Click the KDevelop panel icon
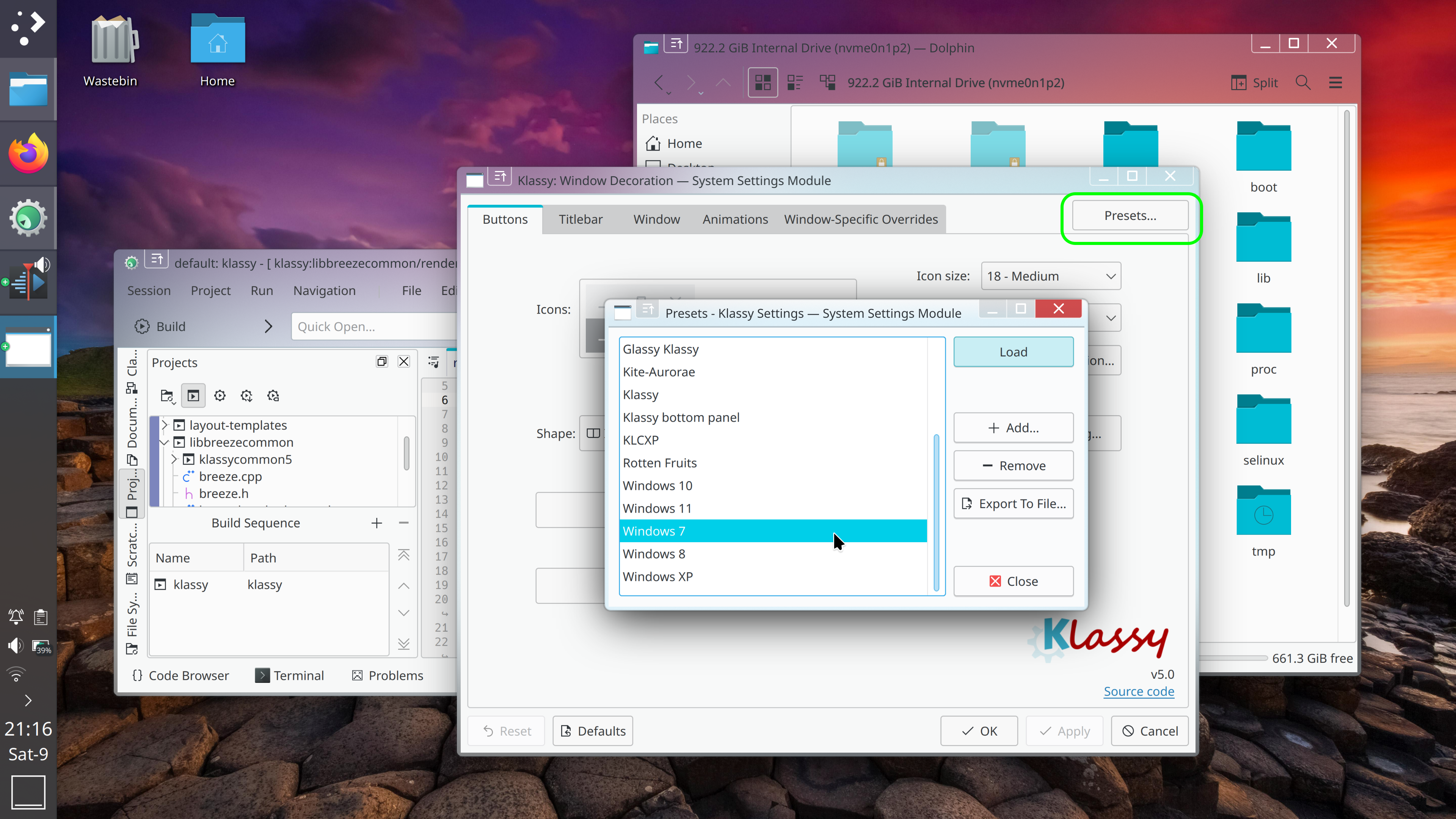1456x819 pixels. 28,218
